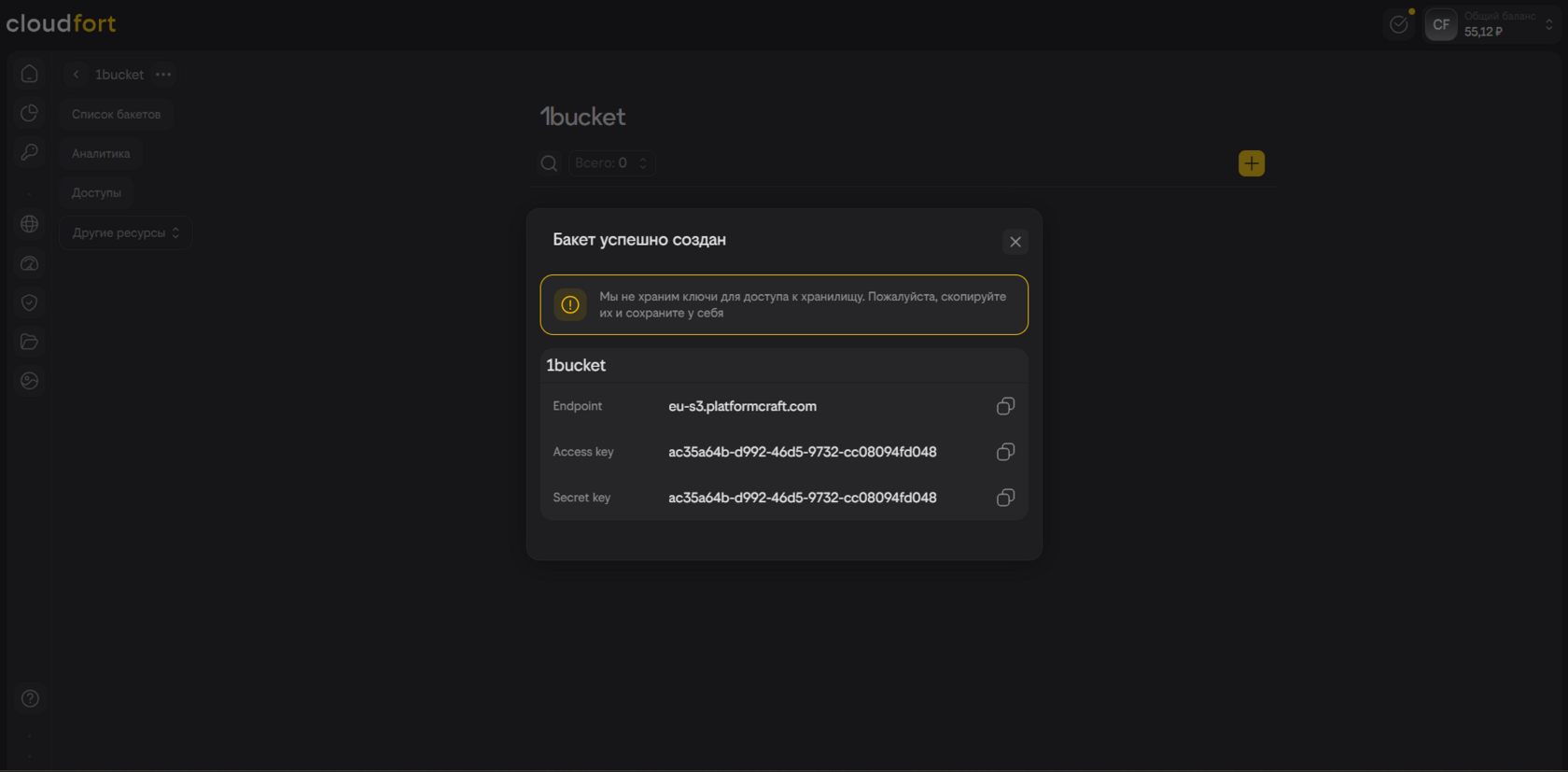Copy the Access key
The image size is (1568, 772).
tap(1005, 452)
